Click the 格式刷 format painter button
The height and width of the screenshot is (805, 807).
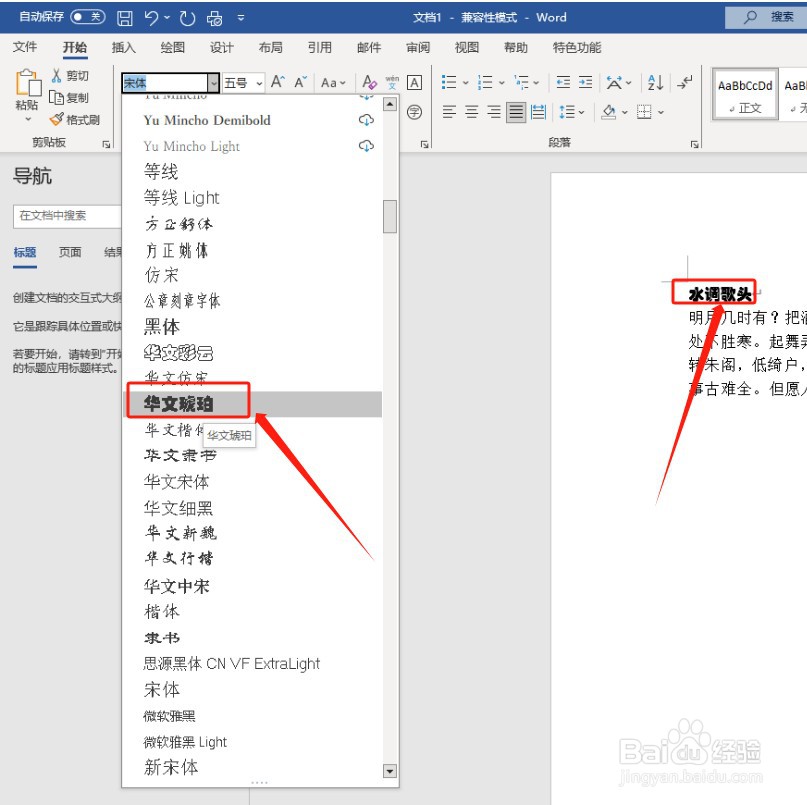pos(74,120)
